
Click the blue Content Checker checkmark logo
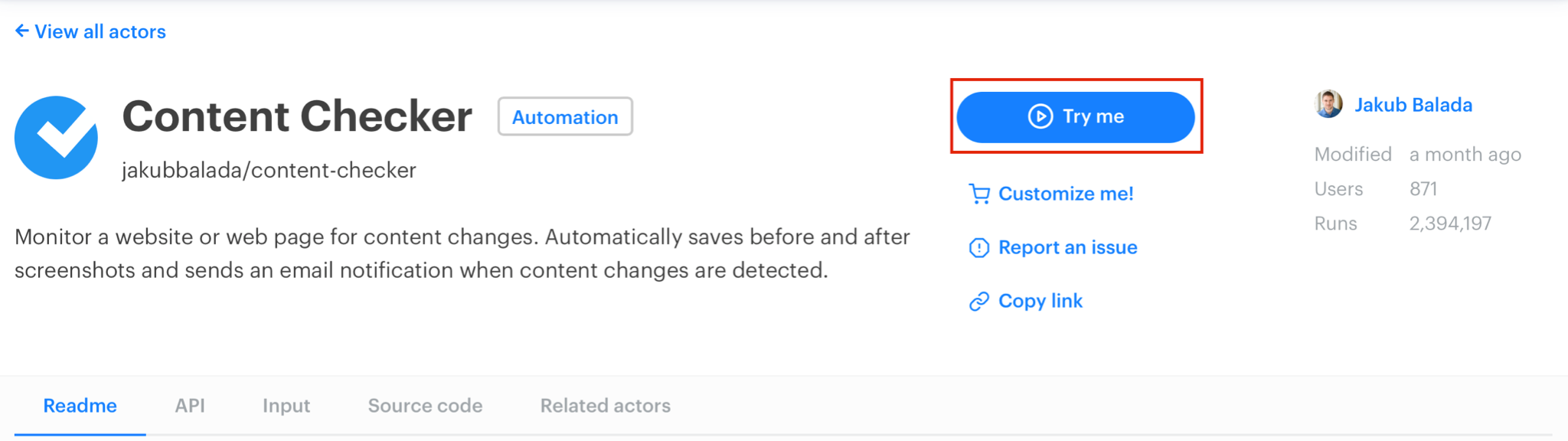[56, 138]
